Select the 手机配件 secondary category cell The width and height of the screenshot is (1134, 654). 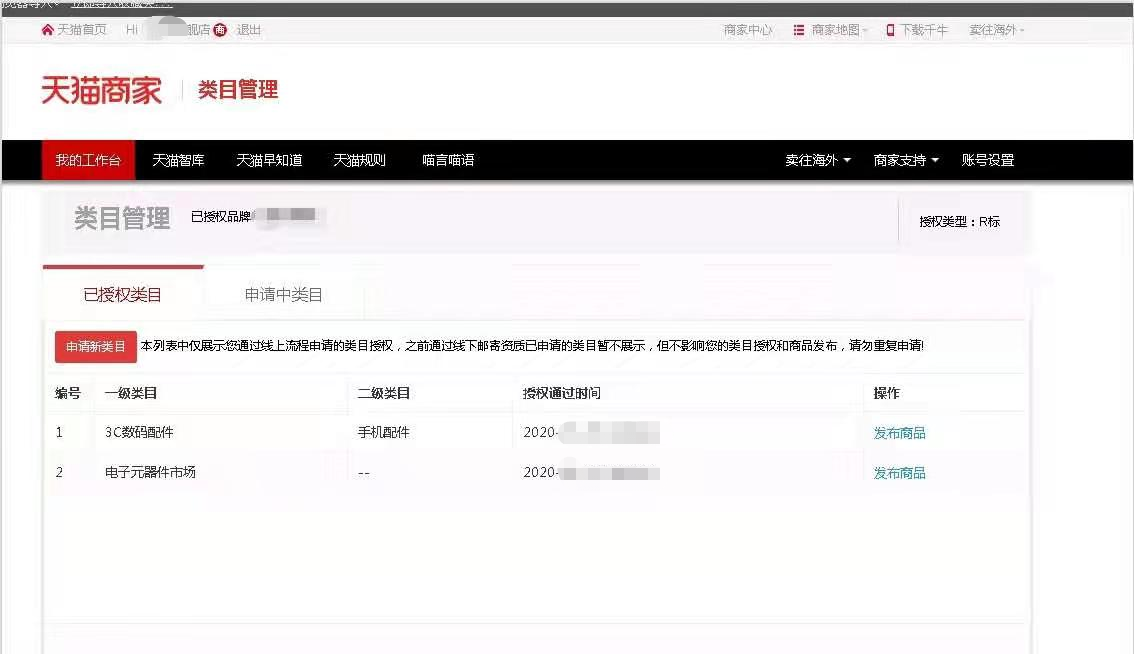click(384, 432)
